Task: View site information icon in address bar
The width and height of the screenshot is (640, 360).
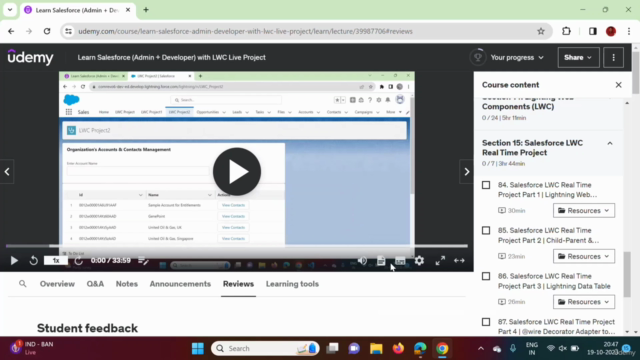Action: (x=69, y=31)
